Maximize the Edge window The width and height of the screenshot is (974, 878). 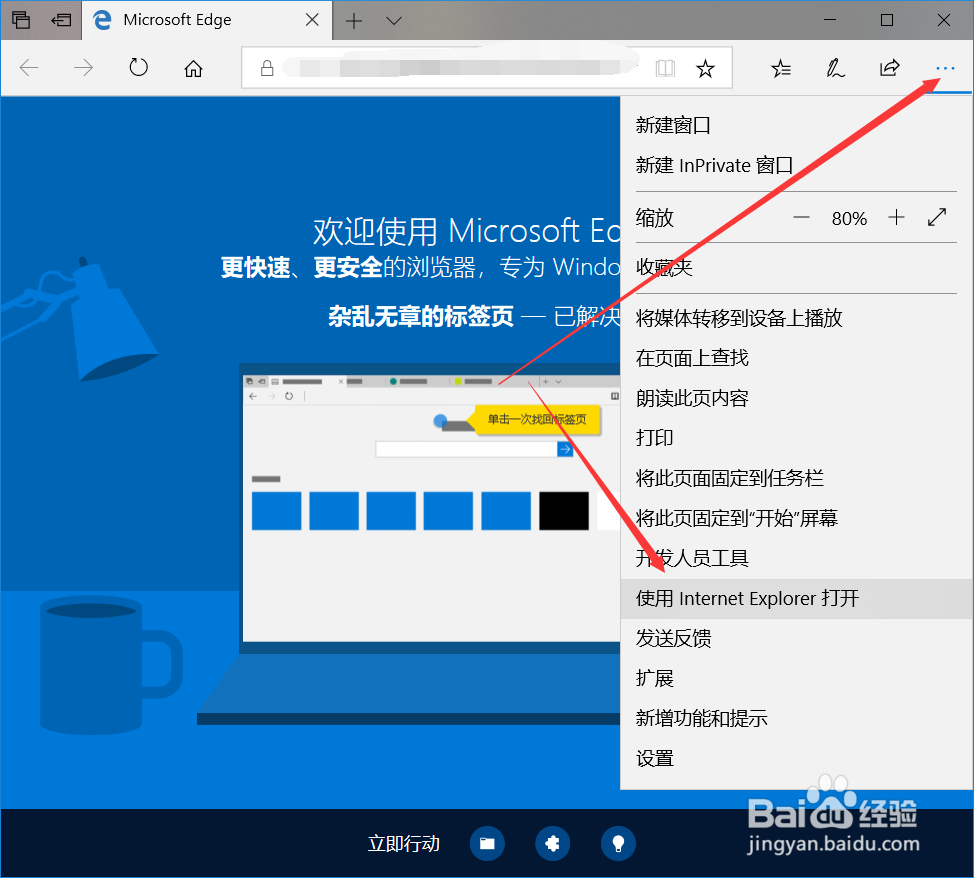(x=887, y=20)
